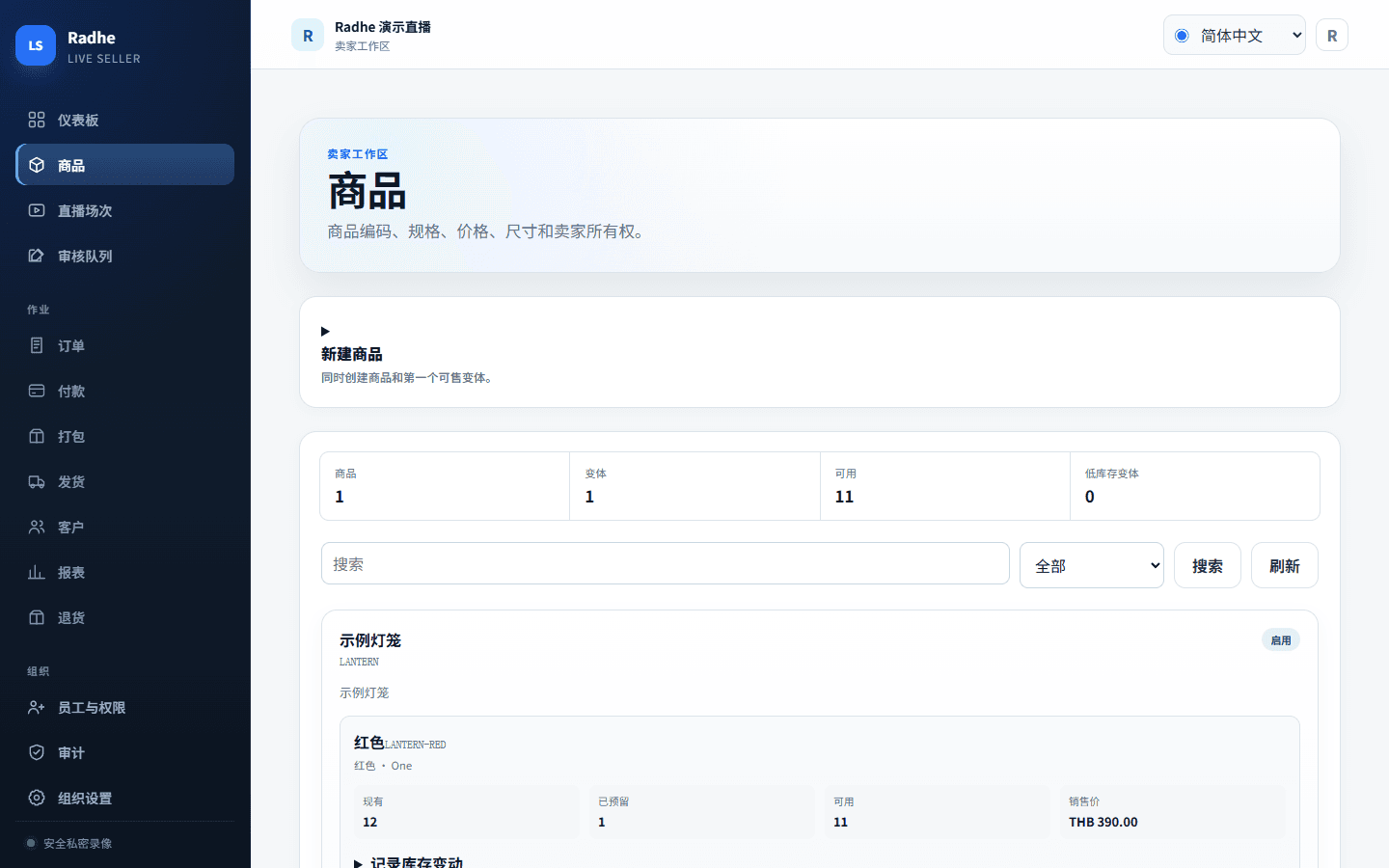This screenshot has width=1389, height=868.
Task: Click the staff and permissions icon
Action: 37,707
